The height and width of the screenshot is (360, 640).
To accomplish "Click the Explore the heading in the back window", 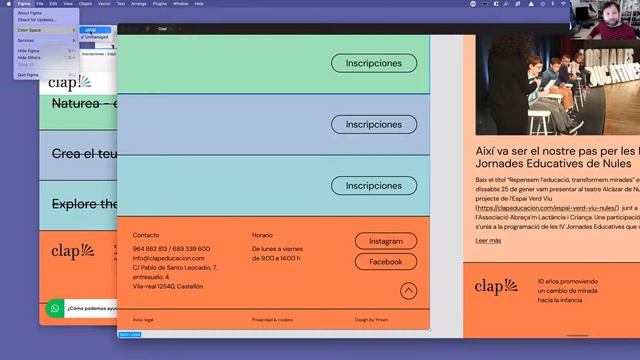I will coord(84,204).
